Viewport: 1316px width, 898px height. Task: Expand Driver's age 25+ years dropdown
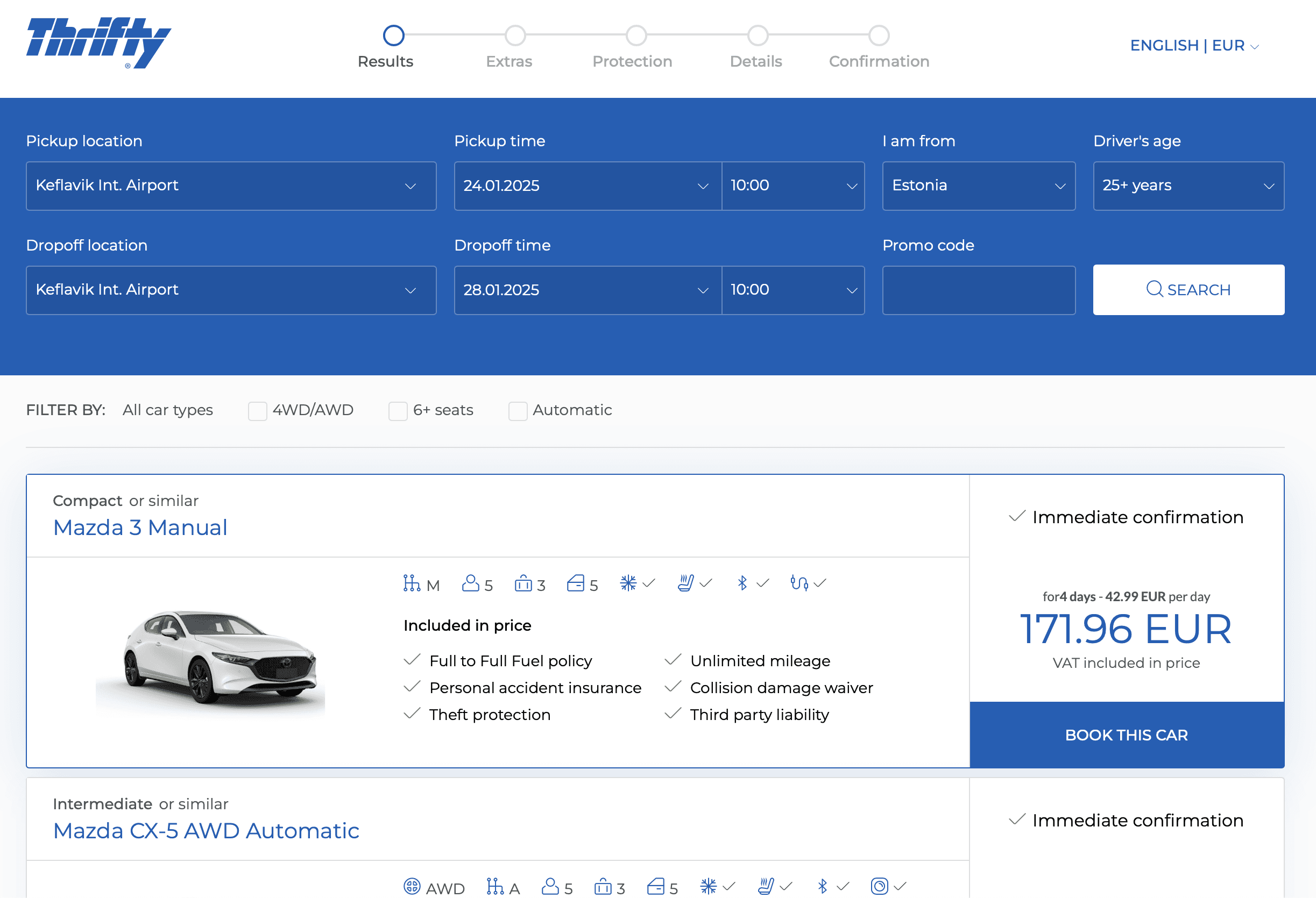[x=1188, y=186]
